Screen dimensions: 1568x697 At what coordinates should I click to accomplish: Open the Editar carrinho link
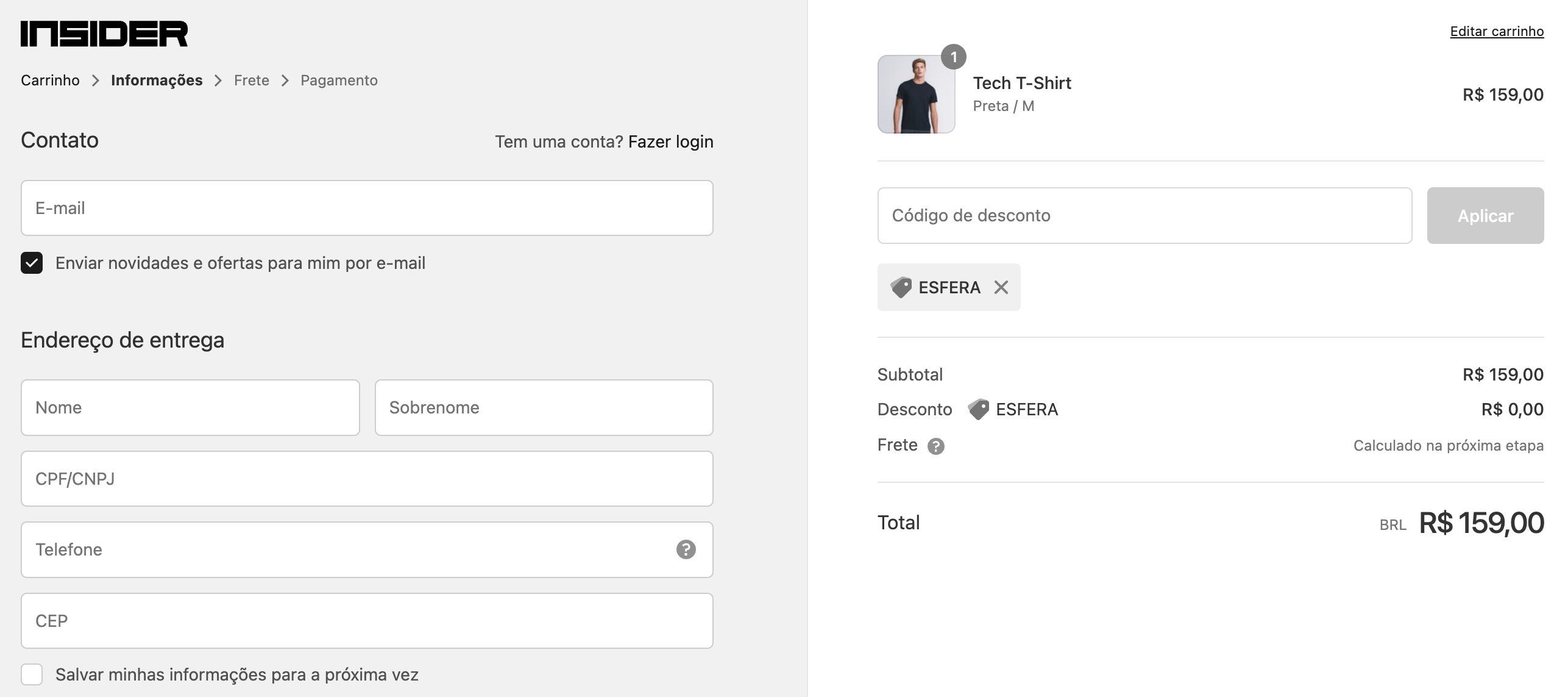point(1497,31)
